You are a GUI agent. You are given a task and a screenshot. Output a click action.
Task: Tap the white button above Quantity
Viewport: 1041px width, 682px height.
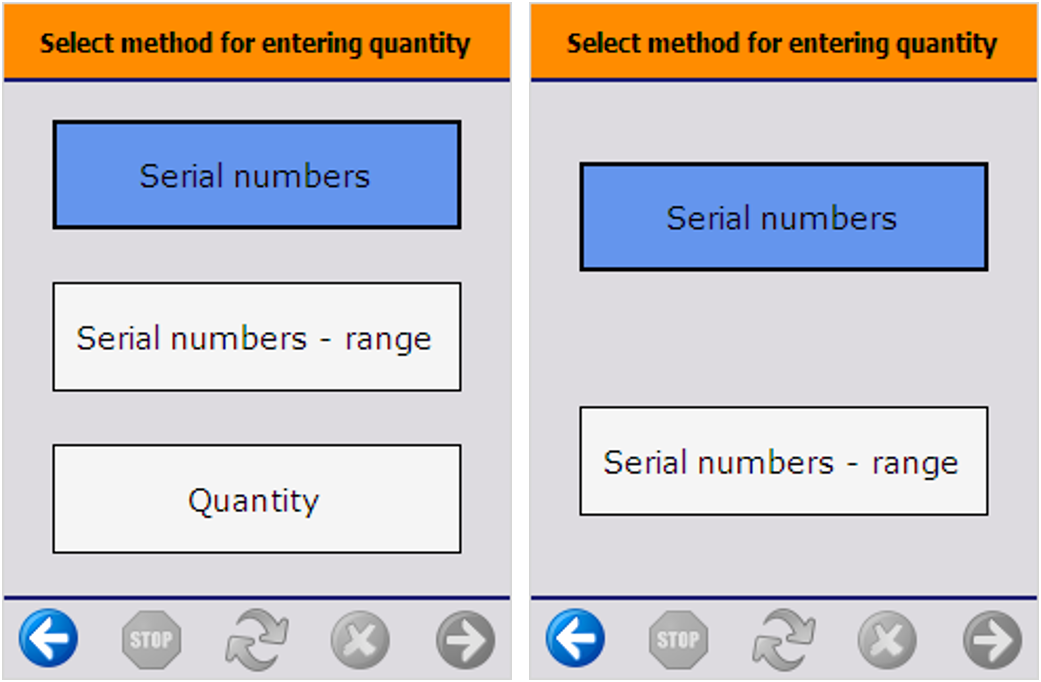(256, 337)
